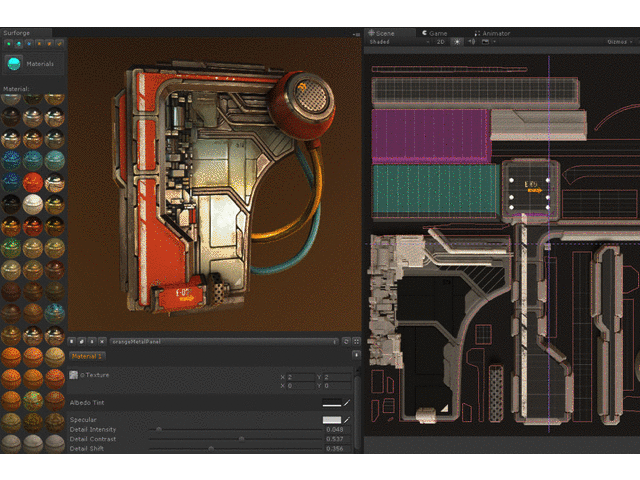The image size is (640, 480).
Task: Open the Gizmos dropdown
Action: tap(619, 42)
